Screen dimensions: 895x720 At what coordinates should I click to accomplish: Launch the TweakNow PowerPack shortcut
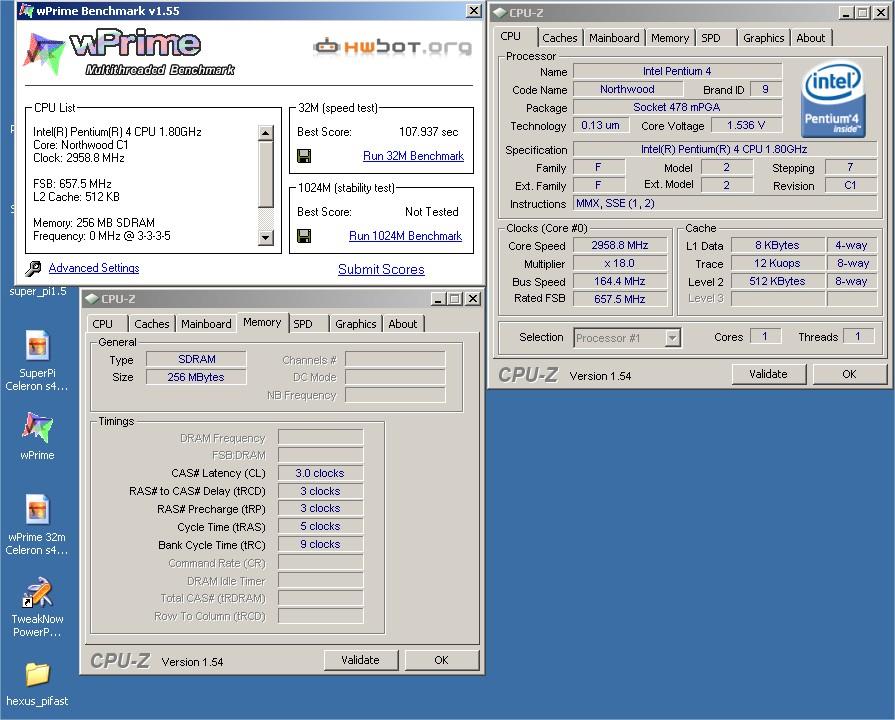[x=37, y=607]
